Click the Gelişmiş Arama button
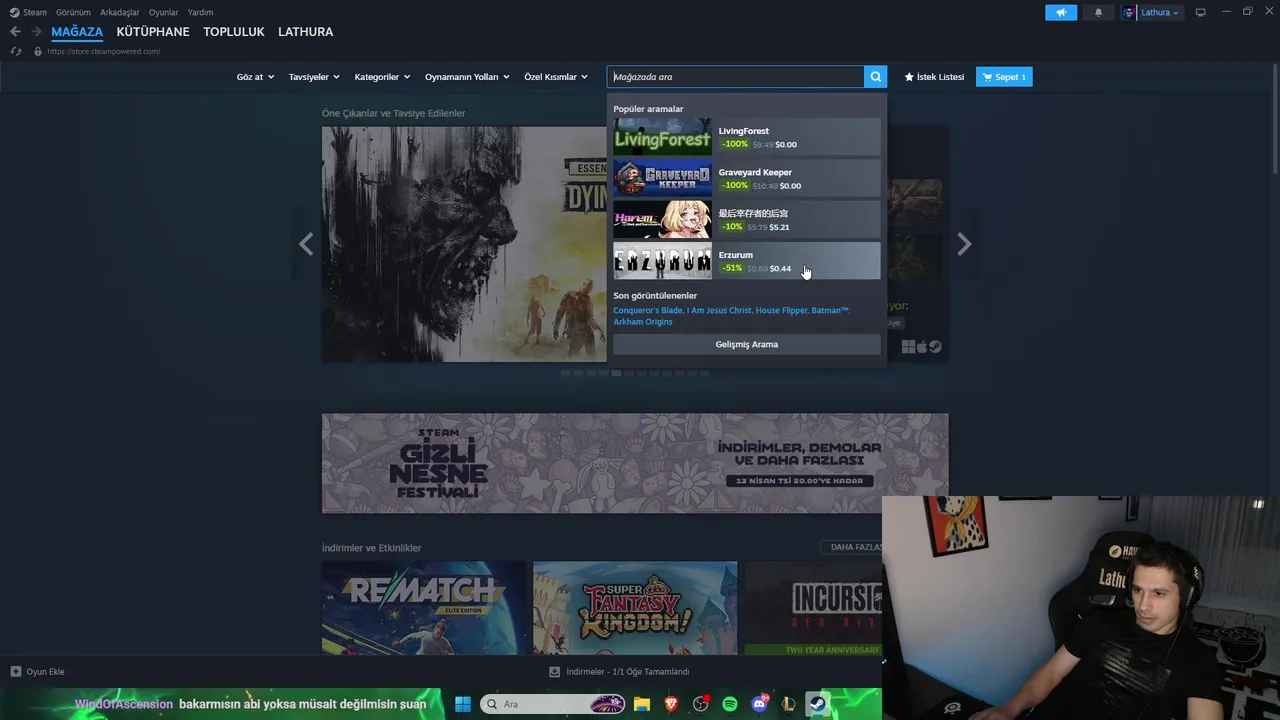Image resolution: width=1280 pixels, height=720 pixels. coord(747,344)
